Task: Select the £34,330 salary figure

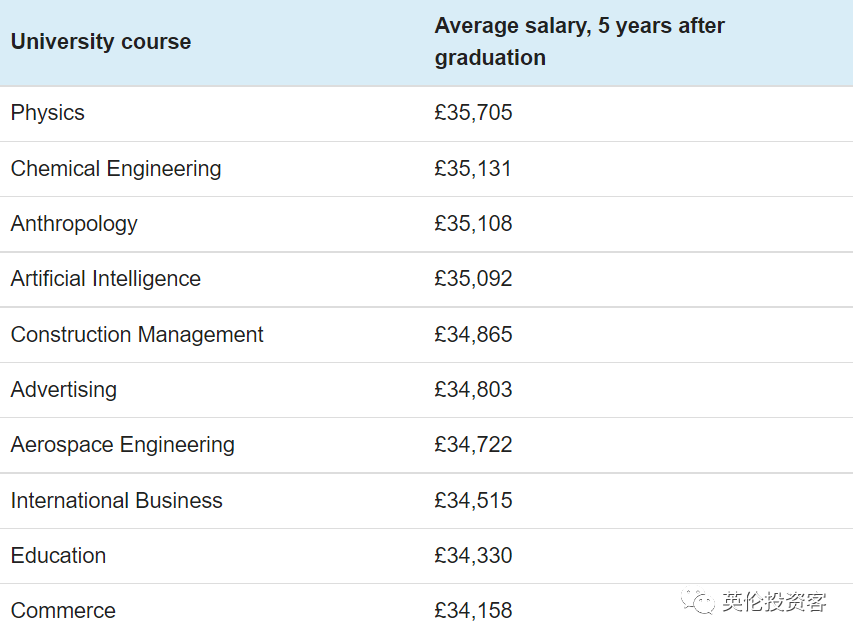Action: click(x=473, y=556)
